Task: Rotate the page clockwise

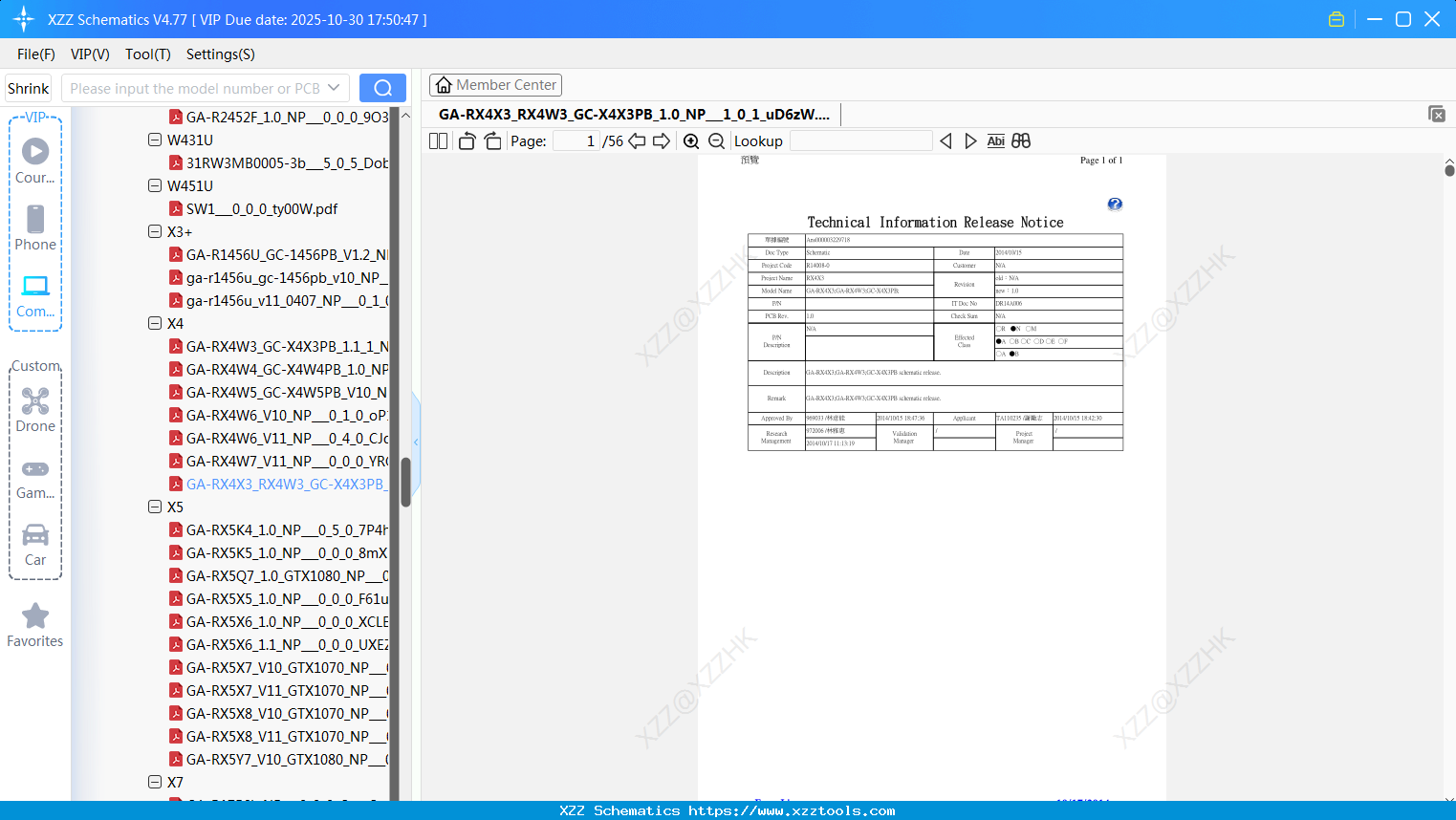Action: 492,140
